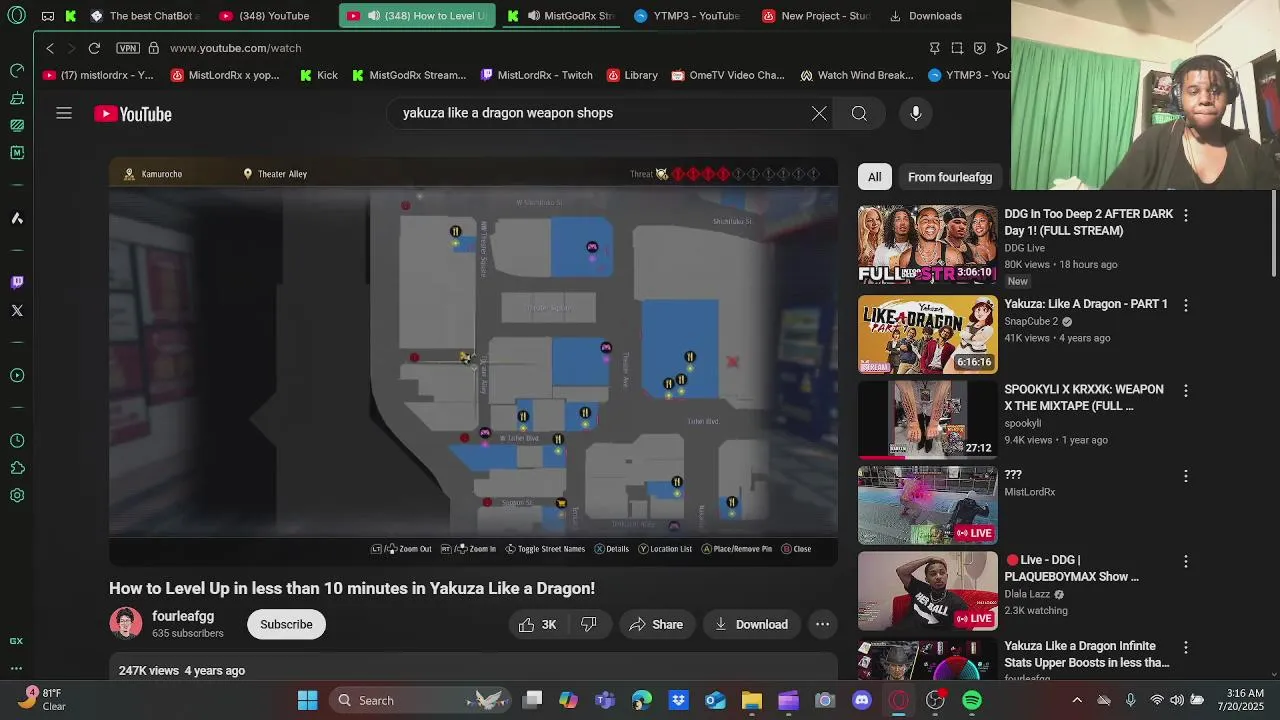Open more actions for the video
Screen dimensions: 1280x720
822,624
